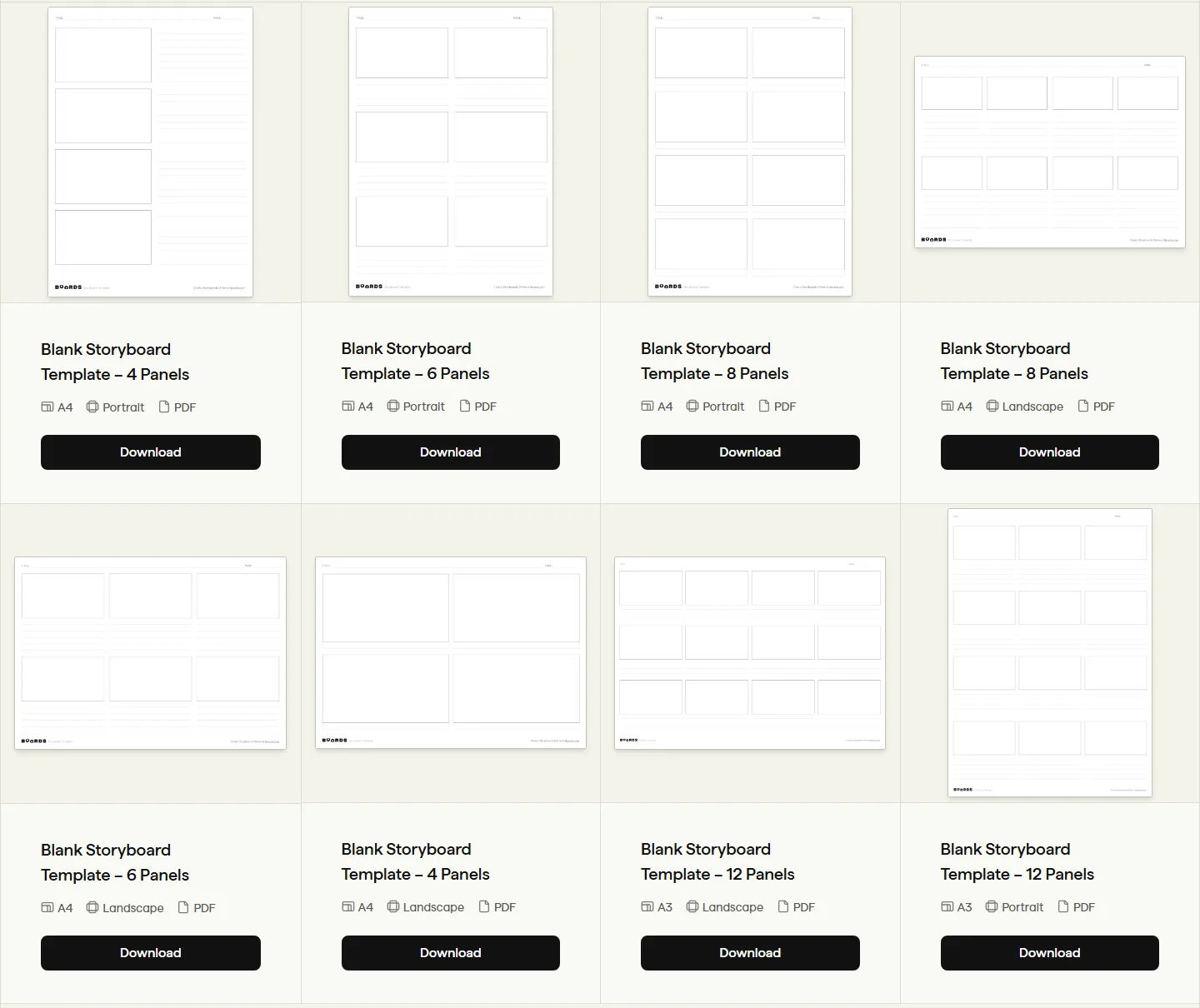Download the 4 Panels Portrait A4 template
The image size is (1200, 1008).
click(151, 452)
